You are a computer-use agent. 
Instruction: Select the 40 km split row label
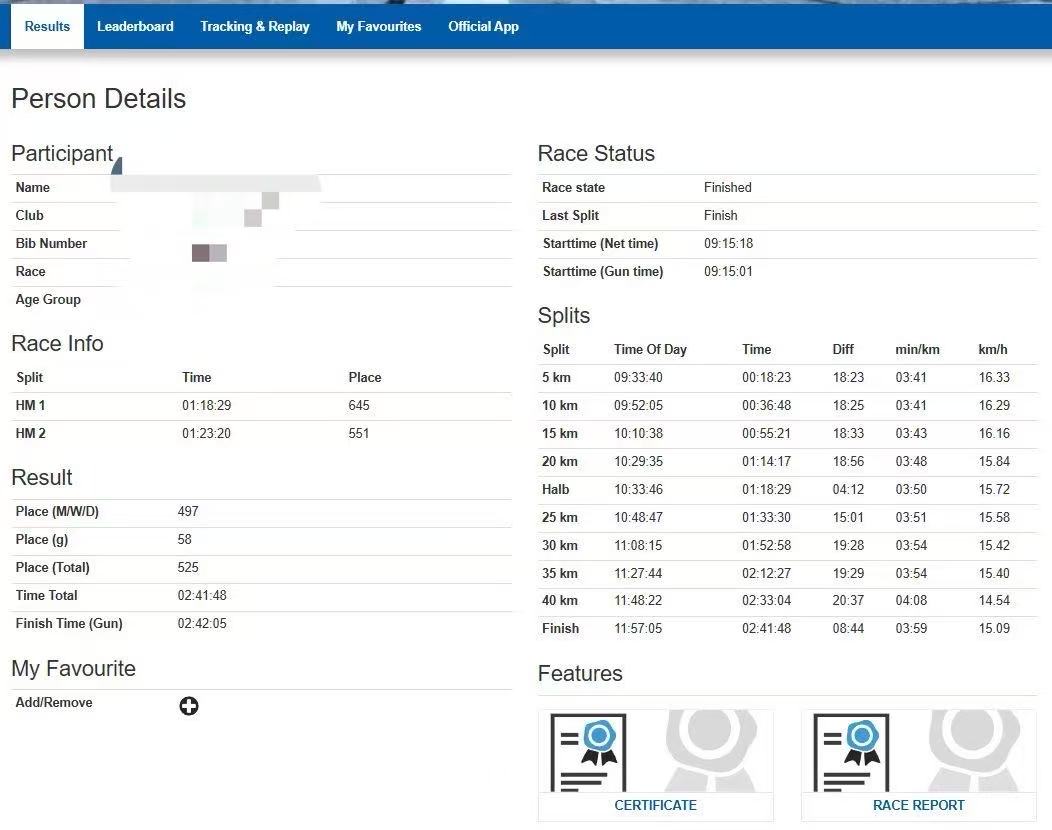(x=560, y=600)
